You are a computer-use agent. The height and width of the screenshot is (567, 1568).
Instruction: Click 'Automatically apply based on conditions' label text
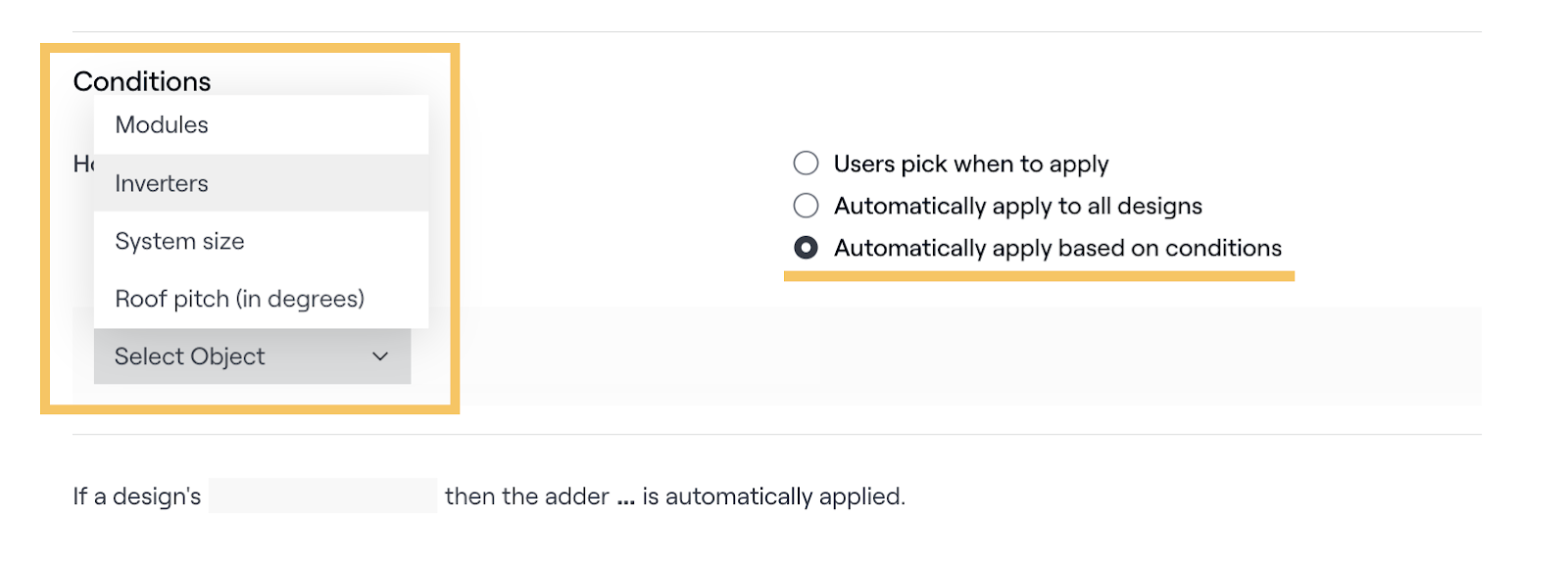point(1057,248)
